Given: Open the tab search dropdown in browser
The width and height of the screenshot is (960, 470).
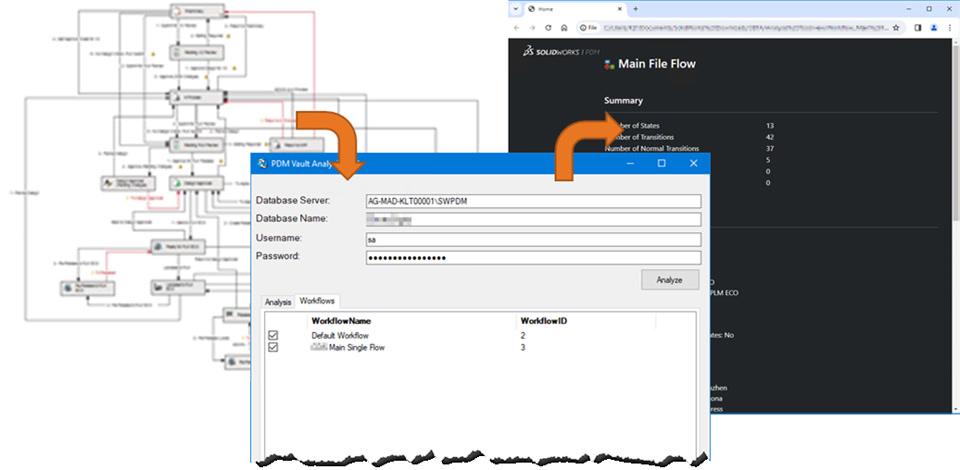Looking at the screenshot, I should pyautogui.click(x=516, y=9).
